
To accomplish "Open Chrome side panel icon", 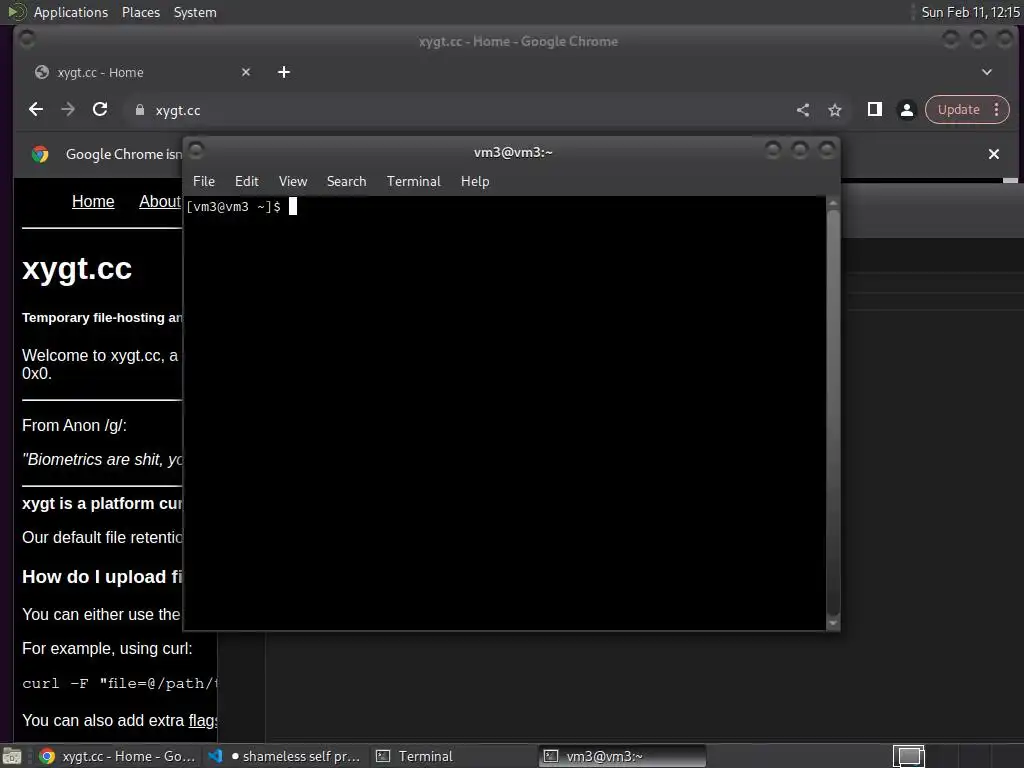I will point(874,110).
